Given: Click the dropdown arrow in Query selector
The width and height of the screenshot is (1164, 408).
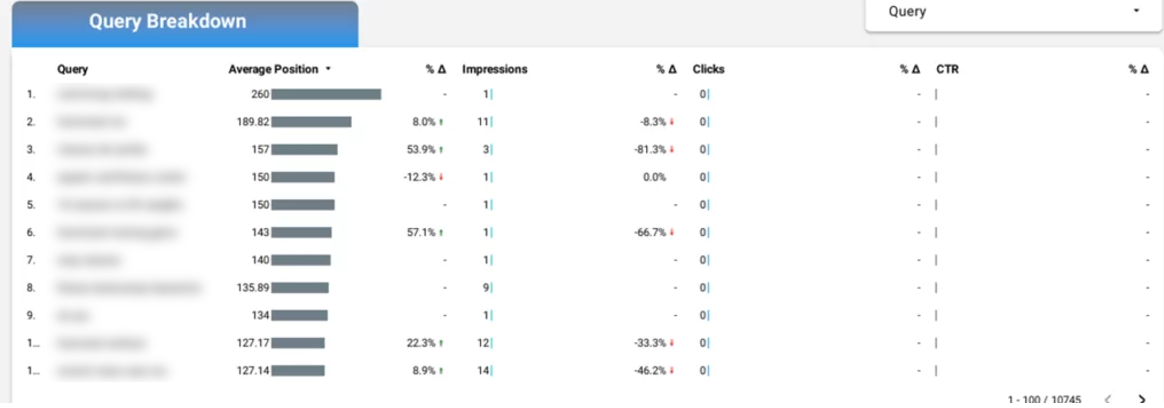Looking at the screenshot, I should click(1136, 12).
